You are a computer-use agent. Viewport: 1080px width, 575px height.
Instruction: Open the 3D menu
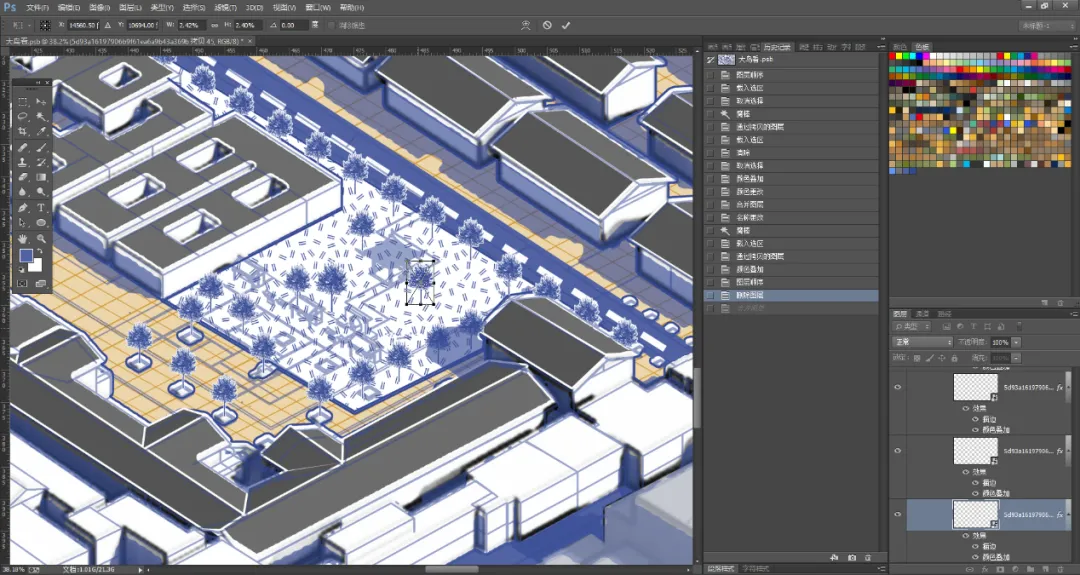click(x=255, y=8)
